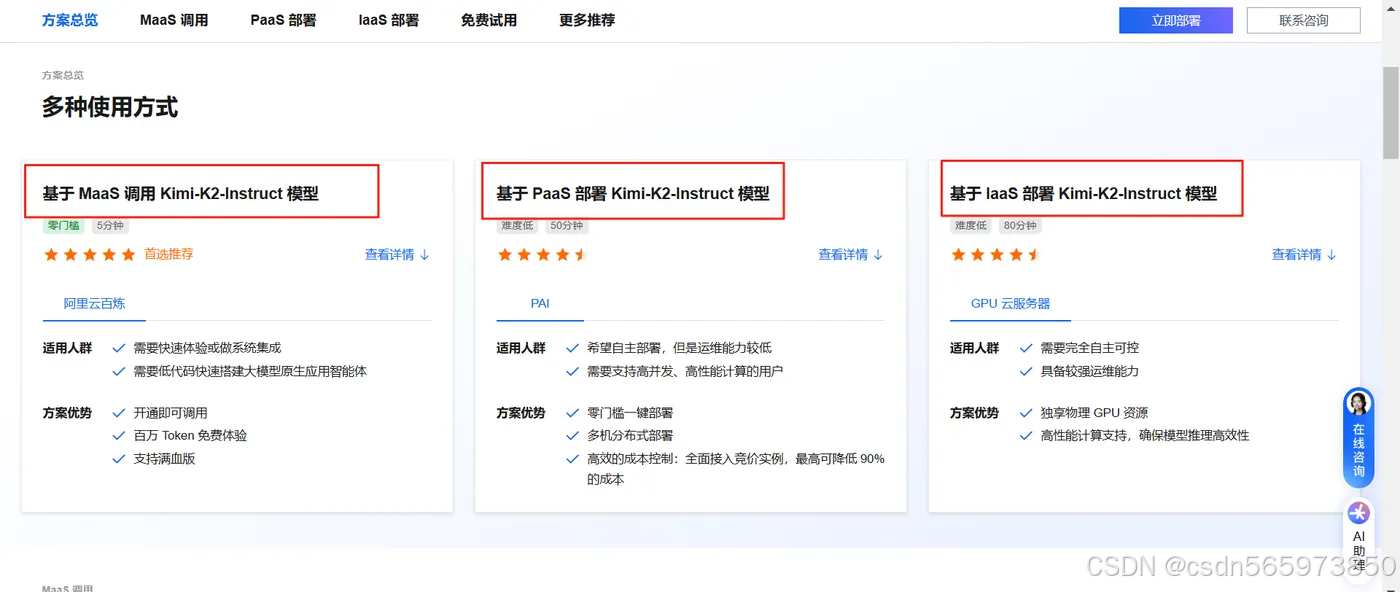Click the 立即部署 button
The height and width of the screenshot is (592, 1400).
point(1175,19)
